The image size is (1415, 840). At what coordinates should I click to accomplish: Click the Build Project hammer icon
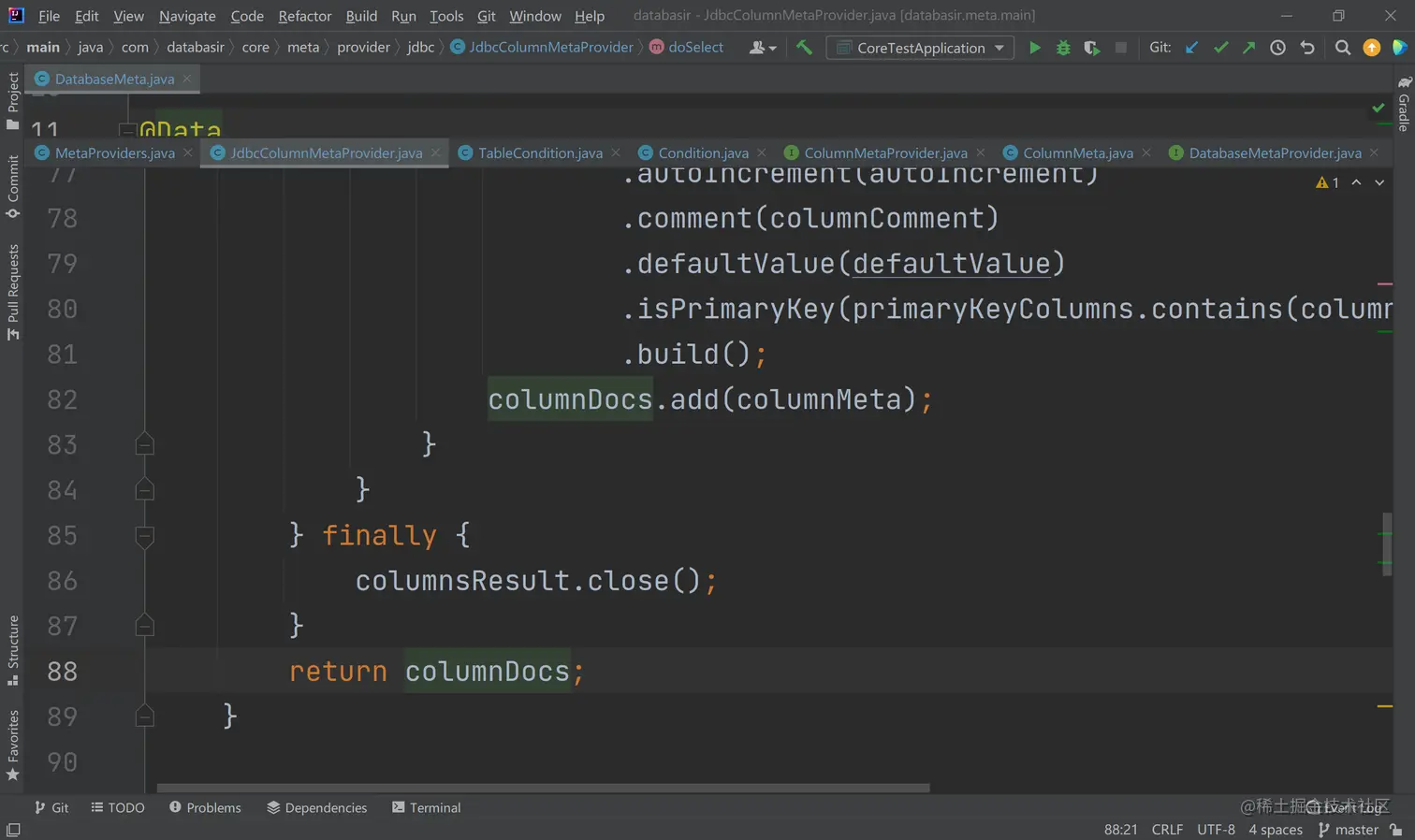pos(804,47)
